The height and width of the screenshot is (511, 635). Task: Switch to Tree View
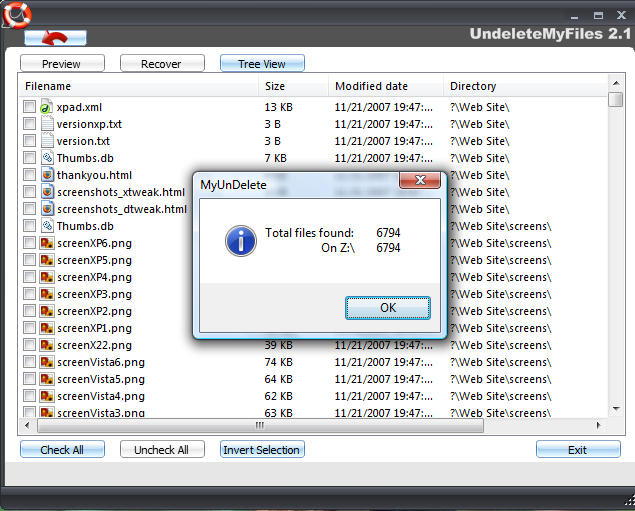(x=262, y=64)
